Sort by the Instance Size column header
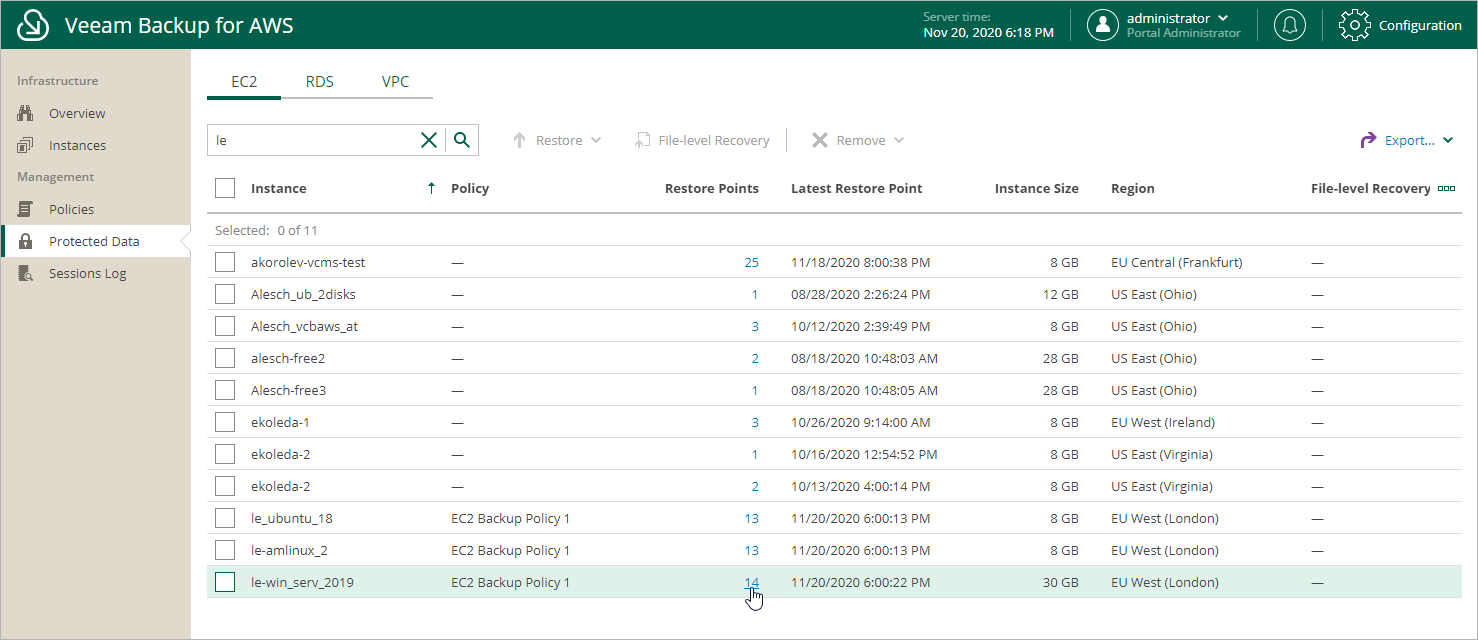This screenshot has width=1478, height=640. (x=1036, y=188)
